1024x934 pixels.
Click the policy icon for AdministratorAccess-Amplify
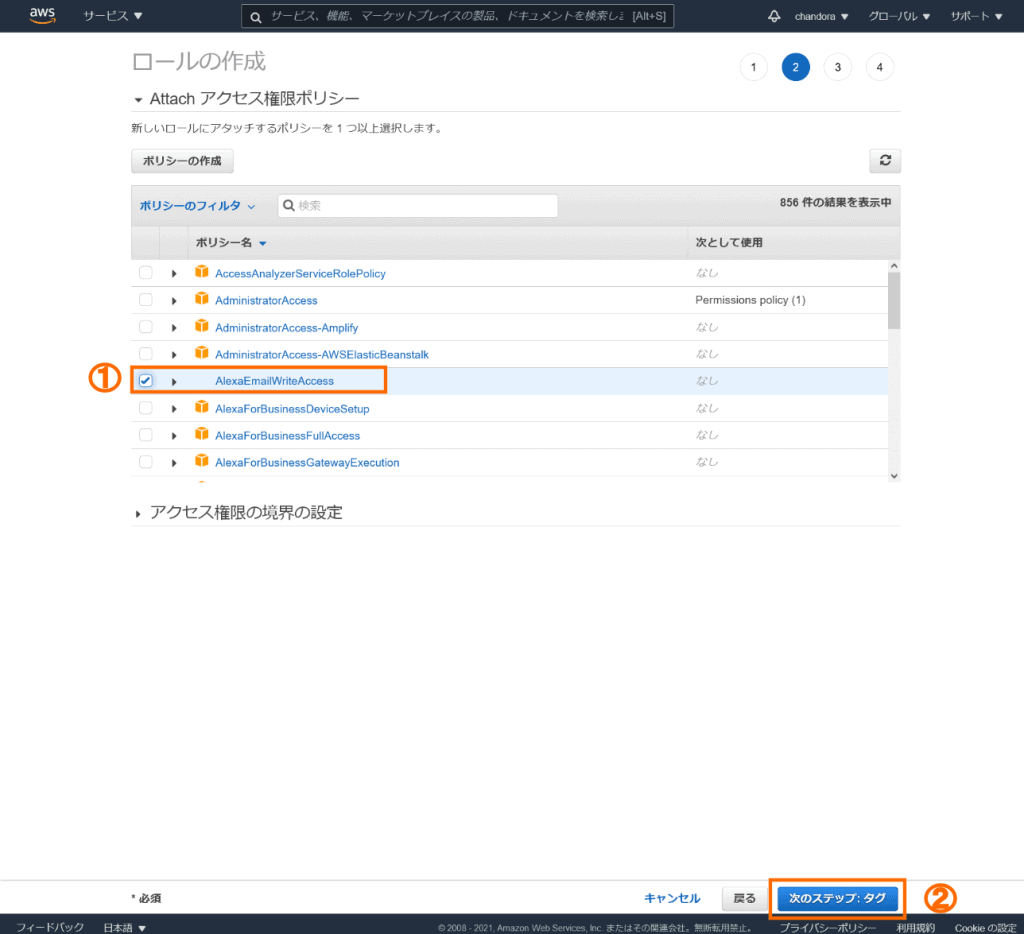point(202,326)
